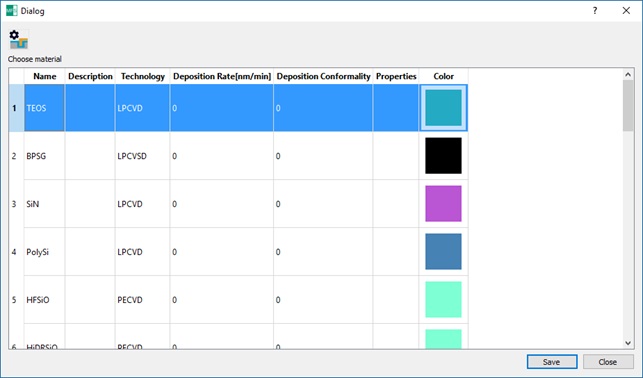This screenshot has width=643, height=378.
Task: Click the scrollbar down arrow
Action: coord(628,343)
